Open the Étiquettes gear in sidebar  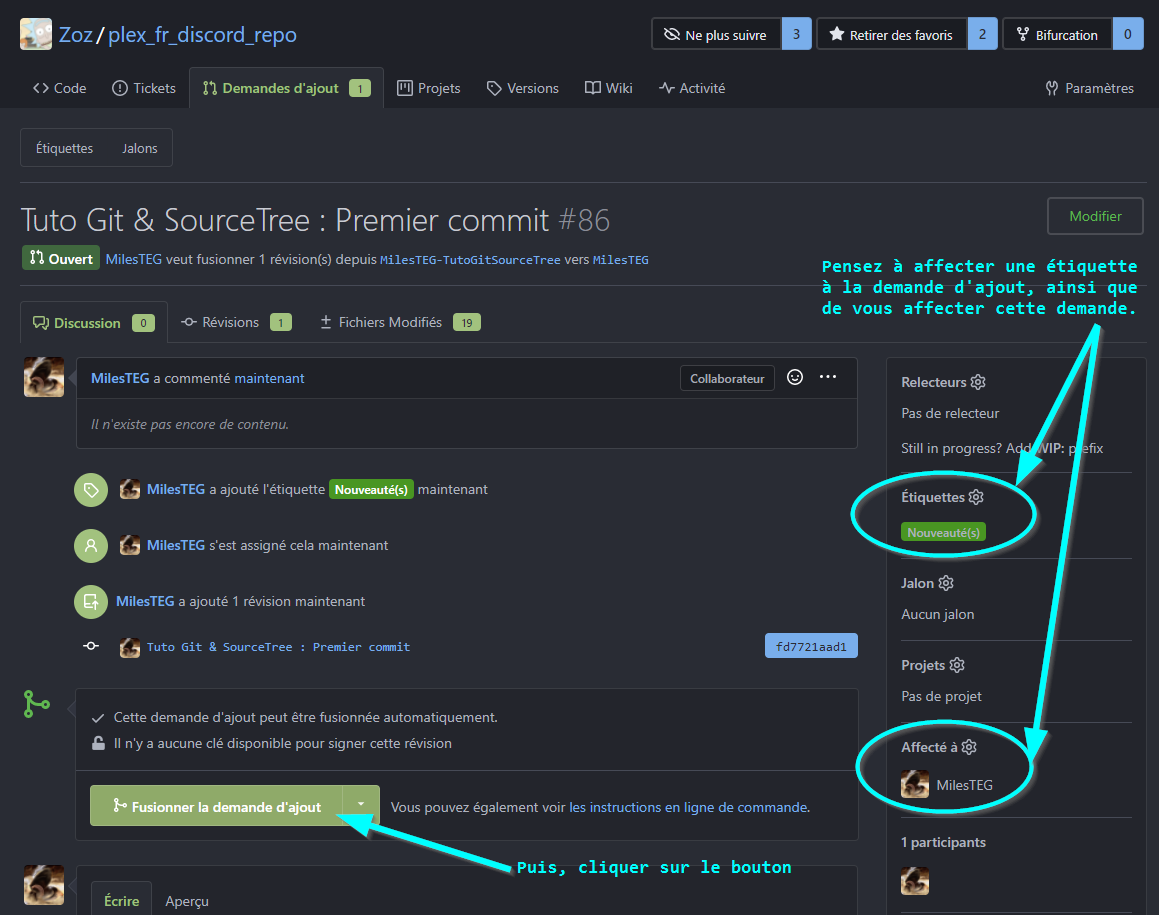click(976, 497)
